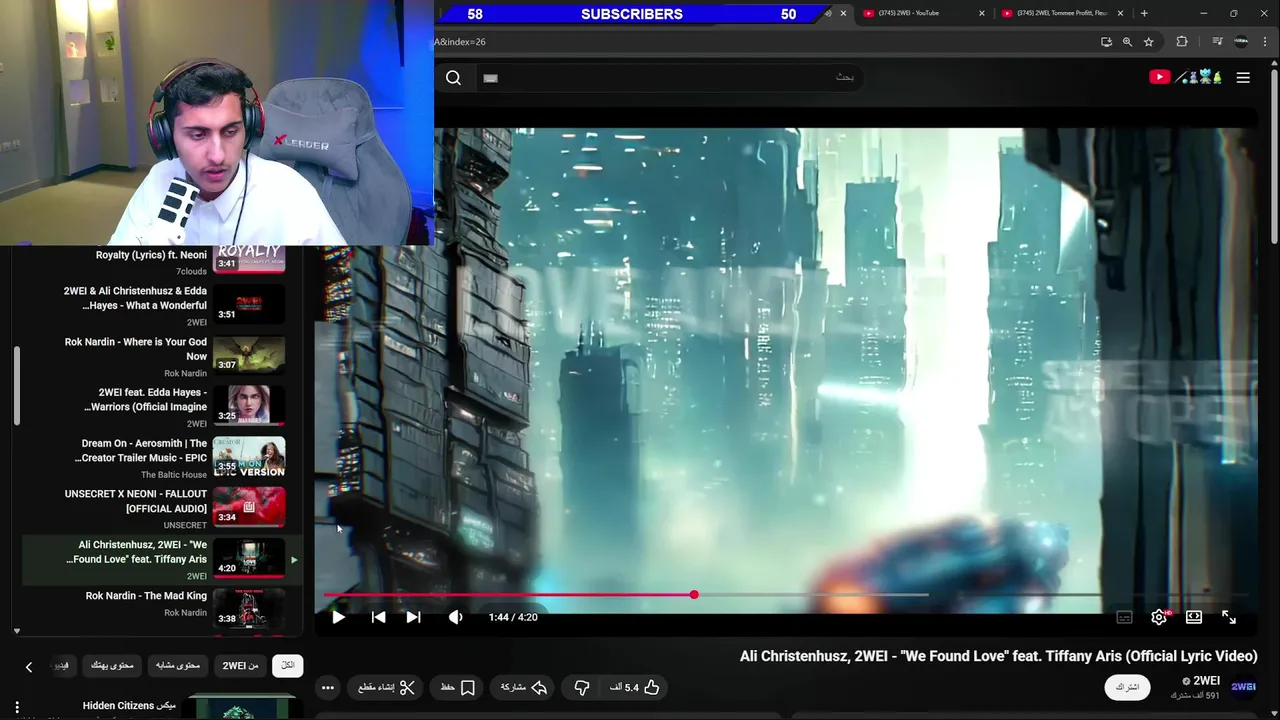Create a clip with scissors button
Screen dimensions: 1280x720
click(387, 687)
